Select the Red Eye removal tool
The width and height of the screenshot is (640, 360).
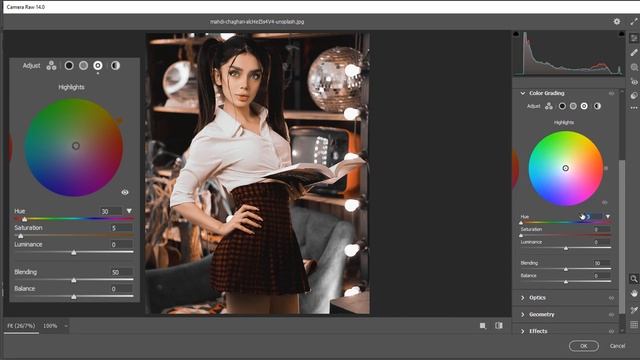tap(633, 81)
